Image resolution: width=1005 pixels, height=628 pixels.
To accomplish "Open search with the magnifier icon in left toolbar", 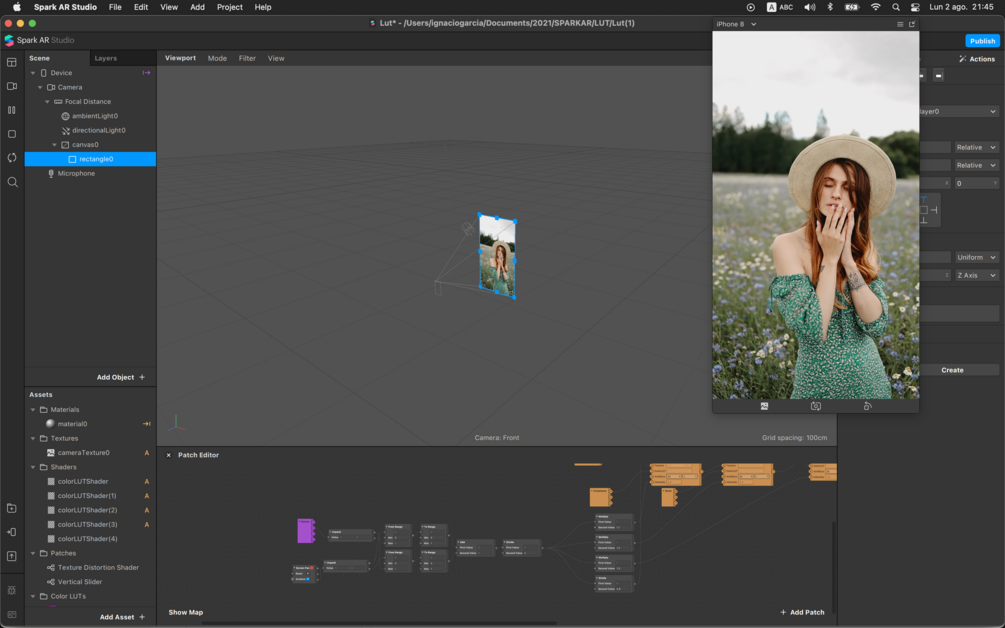I will point(12,182).
